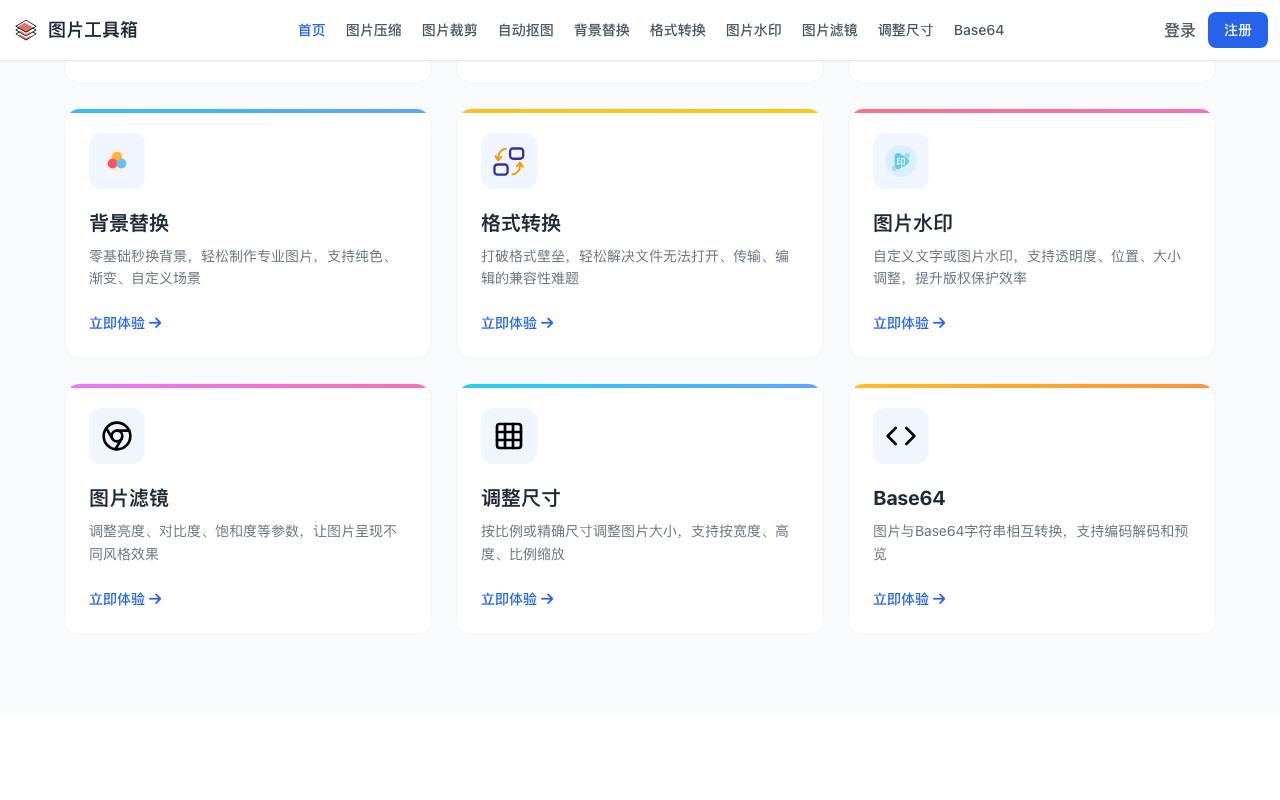This screenshot has width=1280, height=800.
Task: Click the 登录 login link
Action: (1180, 30)
